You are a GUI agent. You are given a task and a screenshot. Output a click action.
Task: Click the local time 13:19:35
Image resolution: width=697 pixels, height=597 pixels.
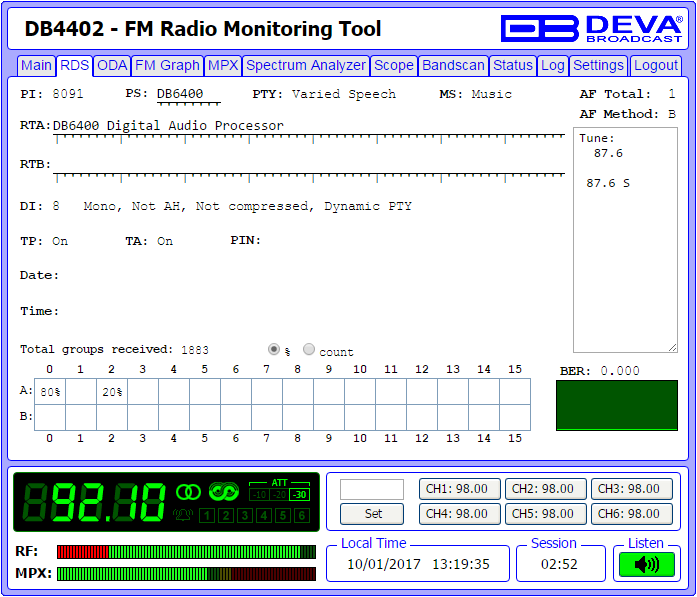[461, 564]
